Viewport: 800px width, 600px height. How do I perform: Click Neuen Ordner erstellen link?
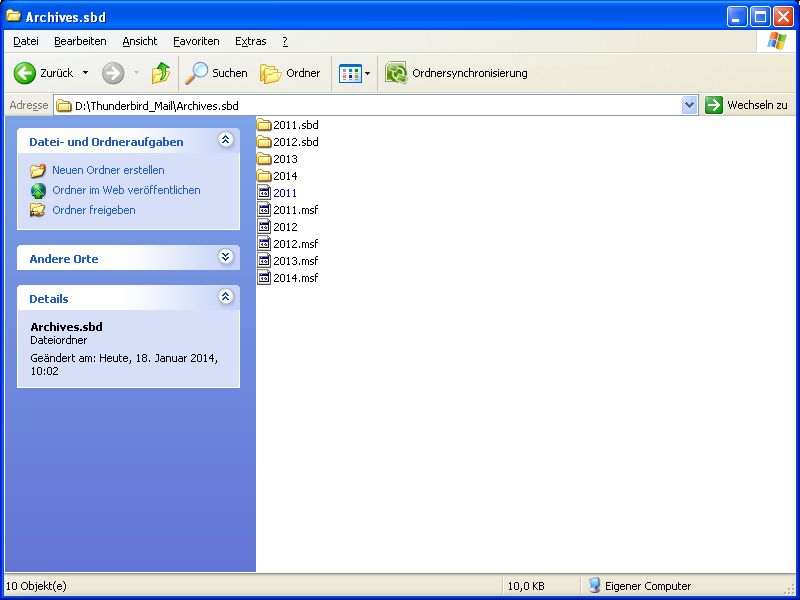point(108,170)
